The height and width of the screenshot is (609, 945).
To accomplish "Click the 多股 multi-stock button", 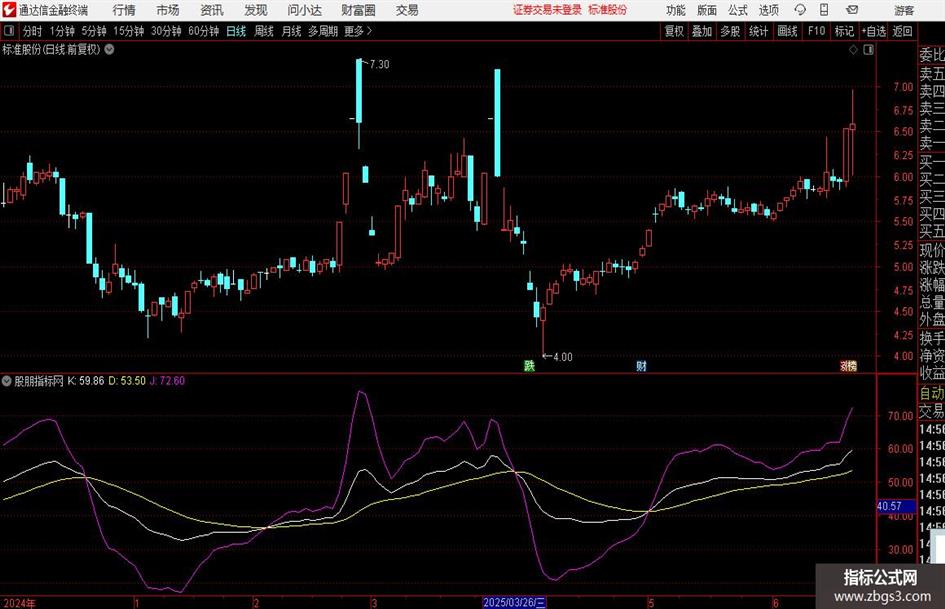I will click(730, 31).
